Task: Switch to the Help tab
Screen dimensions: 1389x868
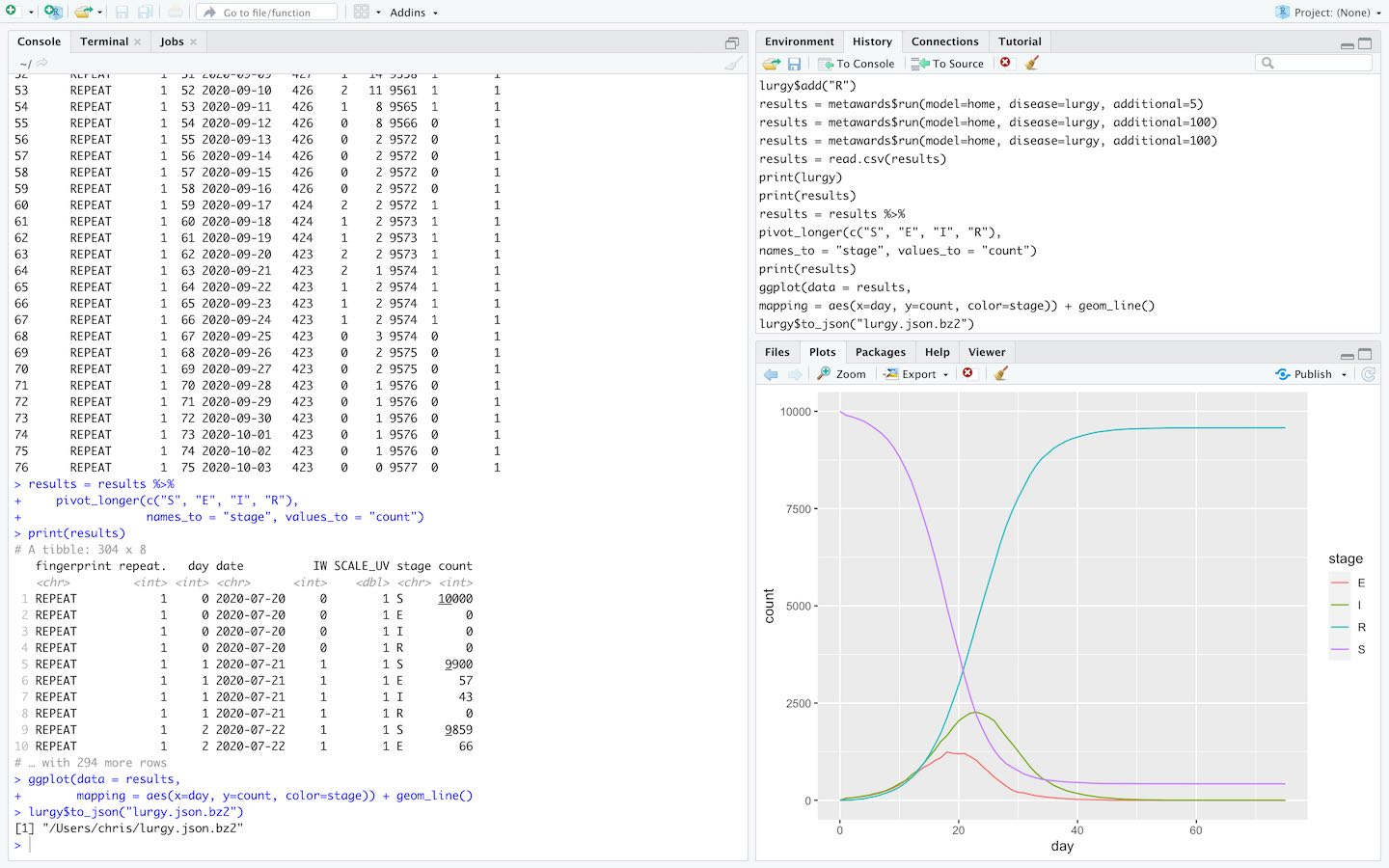Action: (937, 352)
